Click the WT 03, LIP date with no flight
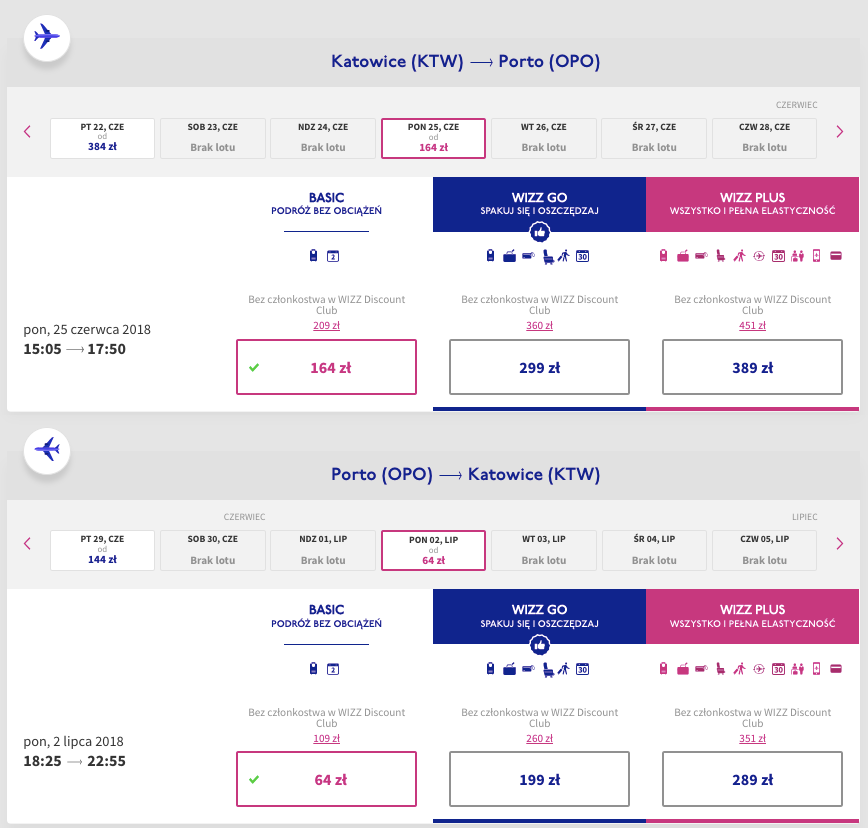This screenshot has width=868, height=828. point(544,551)
